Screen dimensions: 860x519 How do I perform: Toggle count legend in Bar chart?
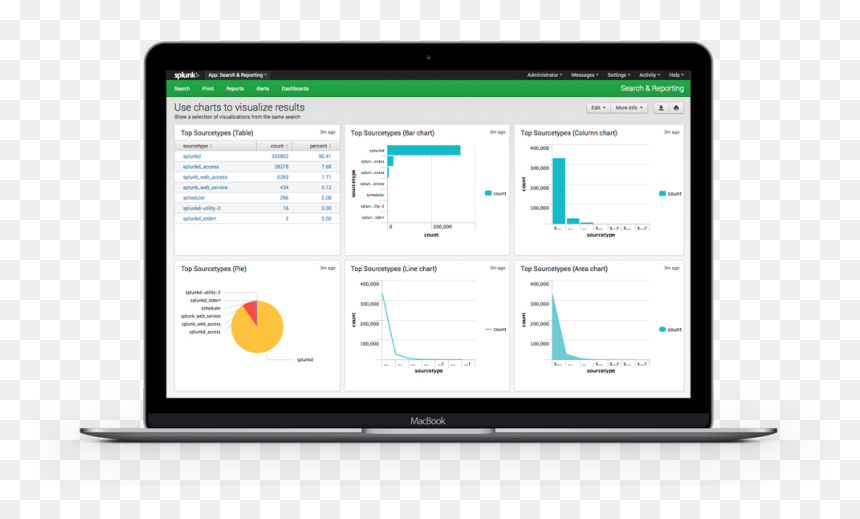click(496, 193)
